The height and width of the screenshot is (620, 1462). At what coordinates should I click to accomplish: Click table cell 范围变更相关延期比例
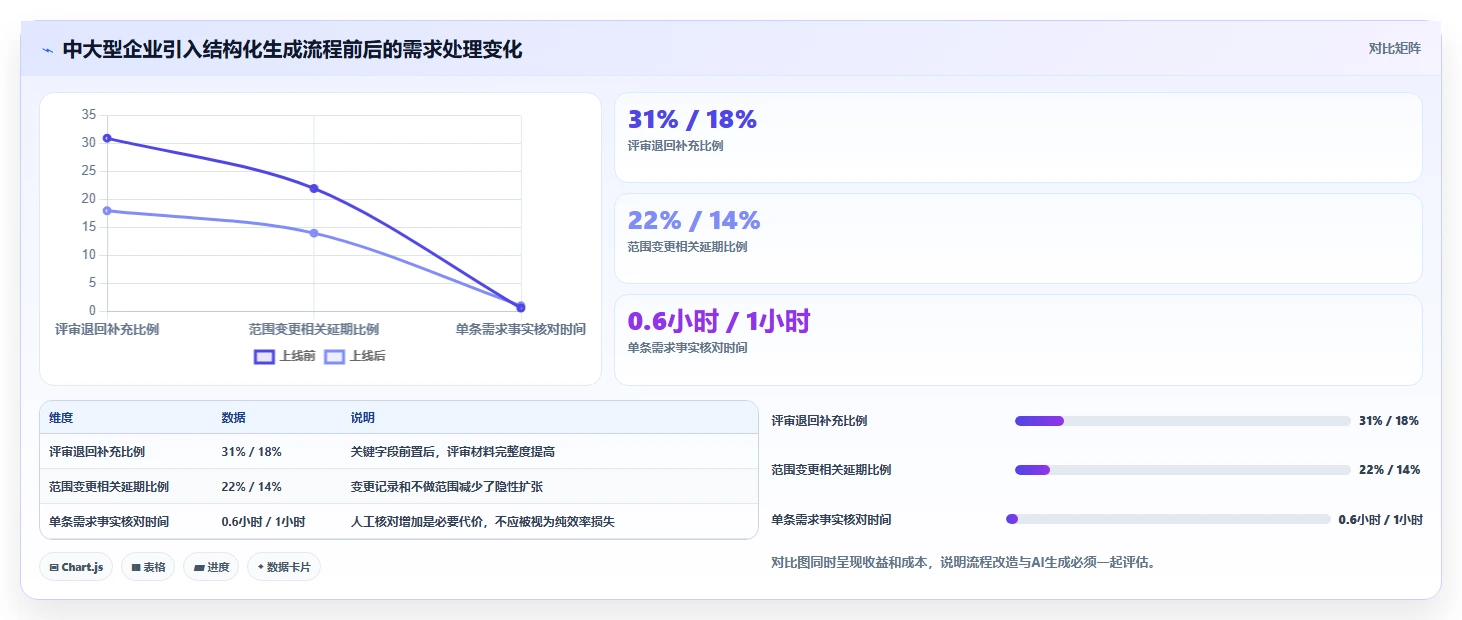pyautogui.click(x=109, y=487)
